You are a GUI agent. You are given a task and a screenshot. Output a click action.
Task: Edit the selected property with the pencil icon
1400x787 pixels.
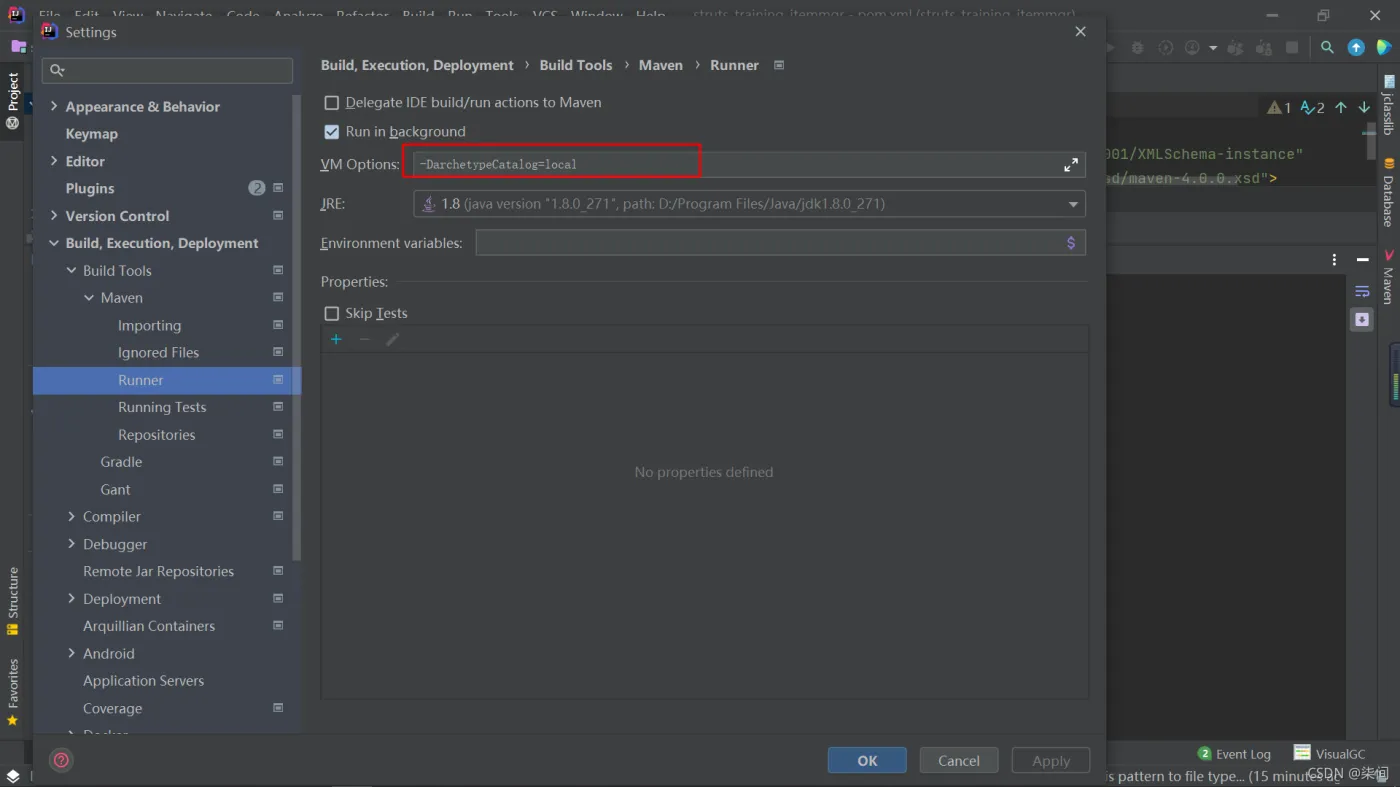pyautogui.click(x=393, y=340)
